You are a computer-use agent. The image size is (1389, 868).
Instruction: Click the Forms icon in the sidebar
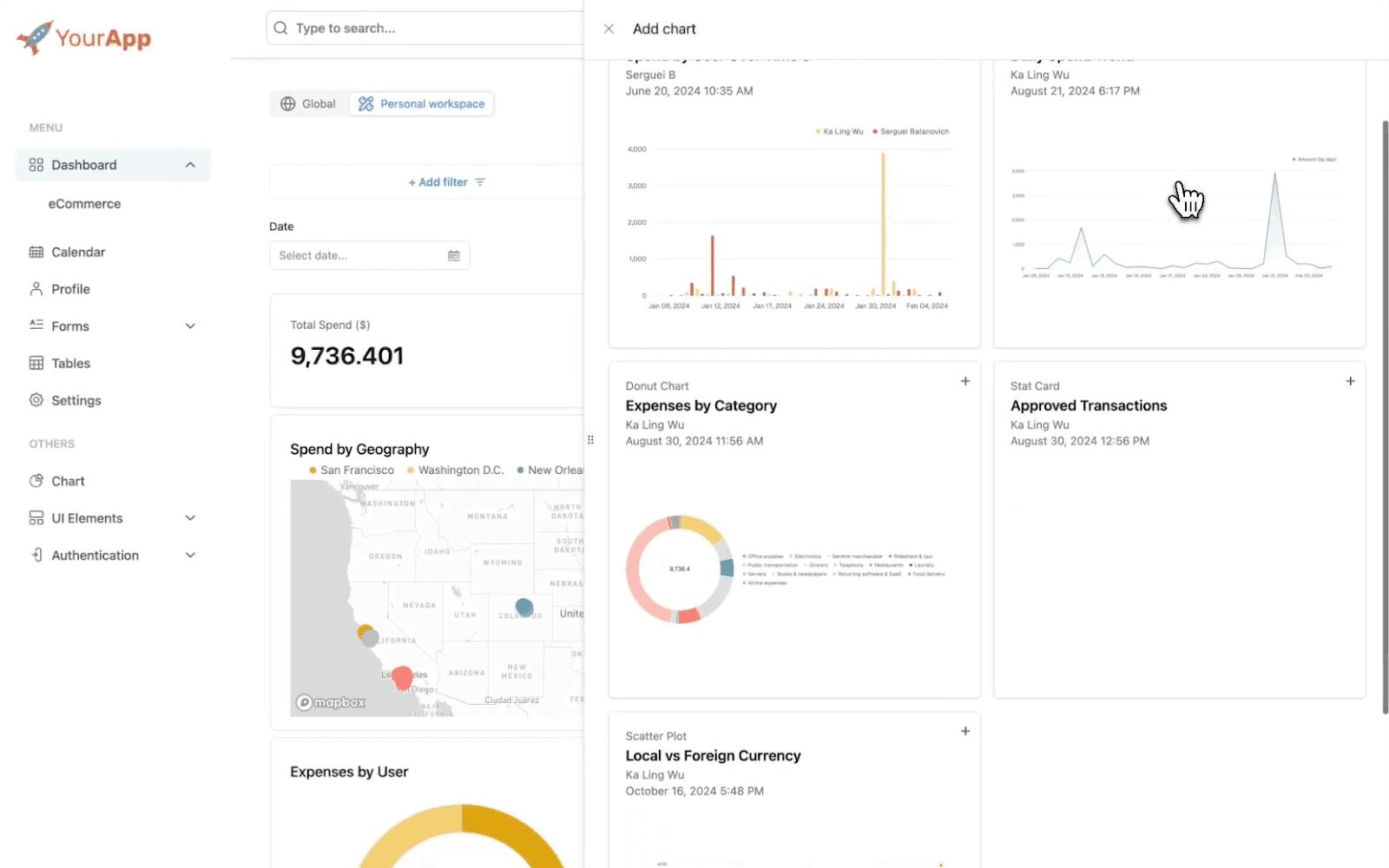coord(36,325)
